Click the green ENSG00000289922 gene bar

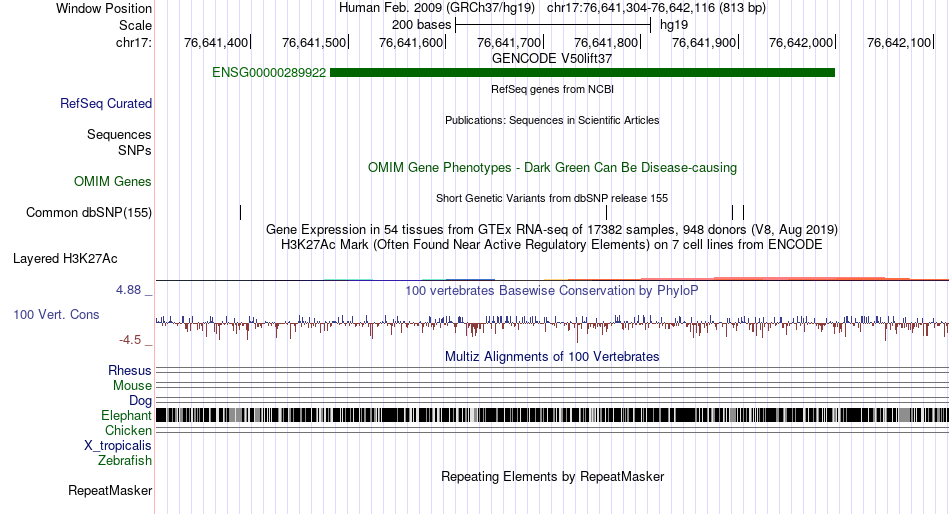tap(582, 73)
